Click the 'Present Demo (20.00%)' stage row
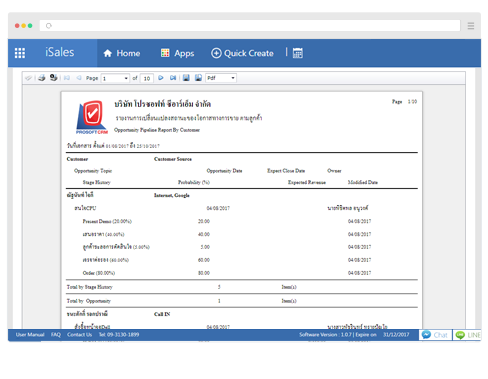The image size is (488, 379). 107,221
